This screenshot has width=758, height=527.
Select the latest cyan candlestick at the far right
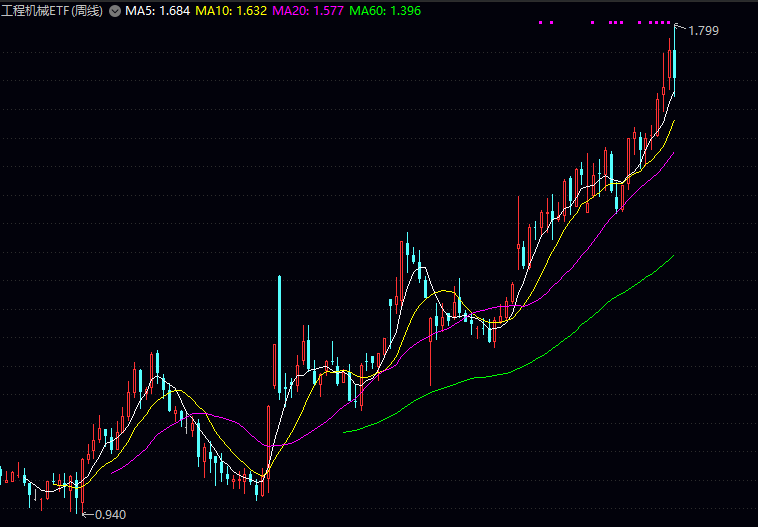[675, 60]
